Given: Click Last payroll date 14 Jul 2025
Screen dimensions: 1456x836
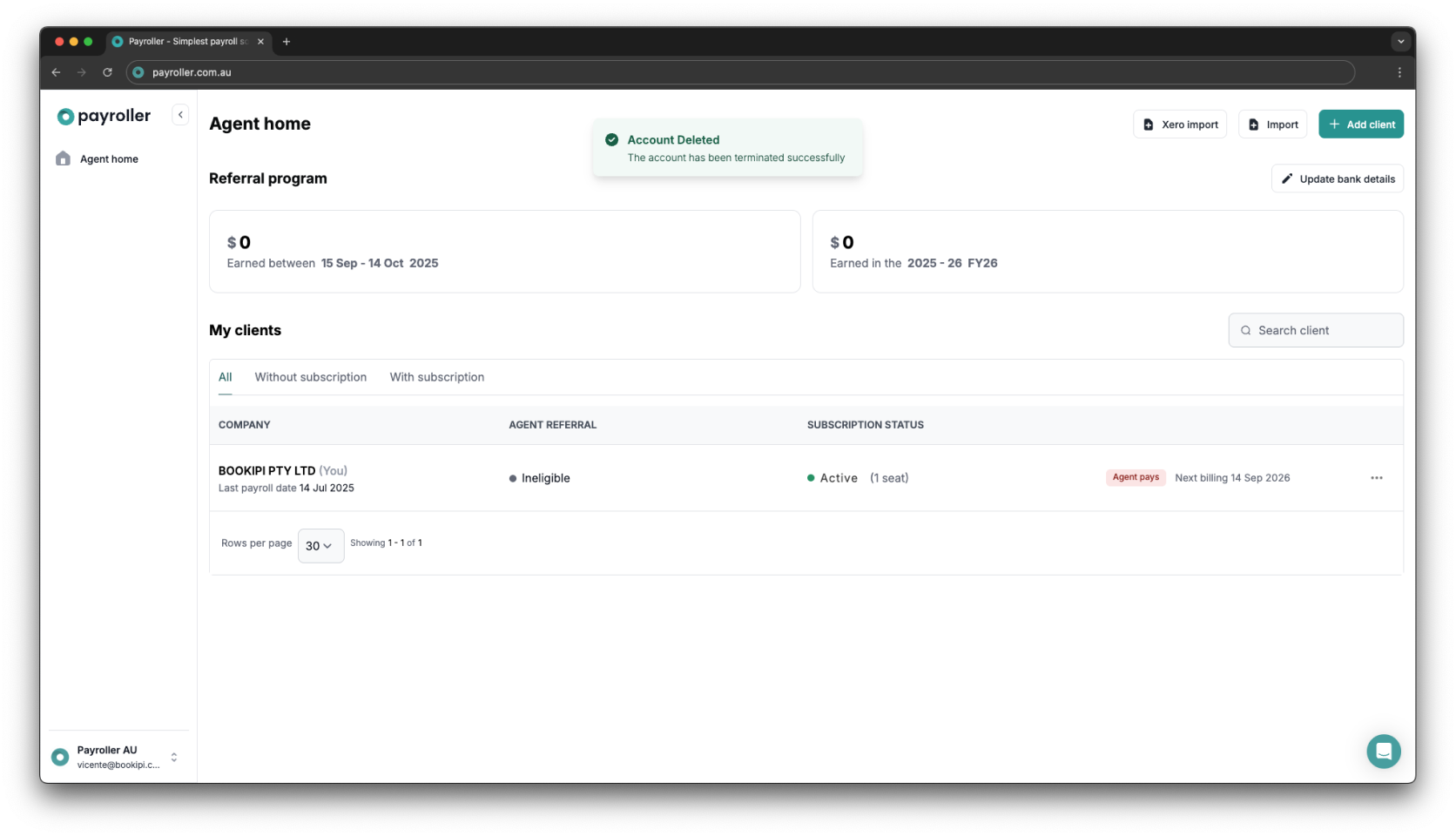Looking at the screenshot, I should pyautogui.click(x=286, y=489).
